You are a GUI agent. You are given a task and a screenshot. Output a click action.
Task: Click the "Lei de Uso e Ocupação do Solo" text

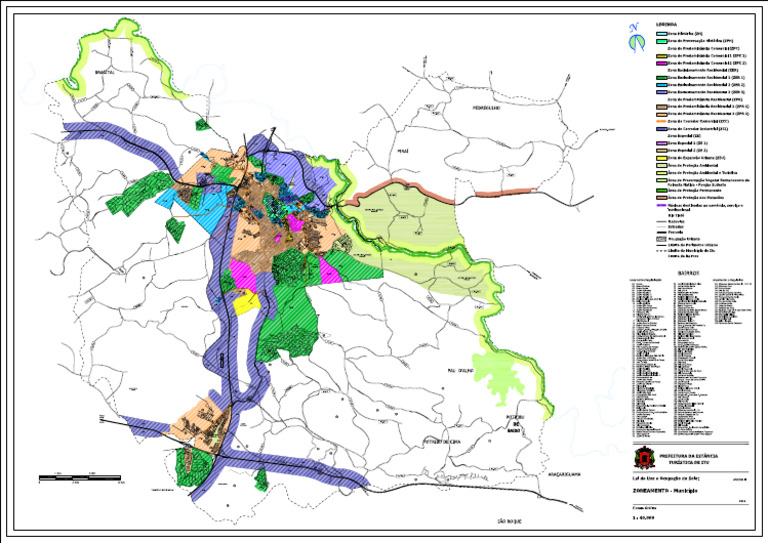coord(666,478)
